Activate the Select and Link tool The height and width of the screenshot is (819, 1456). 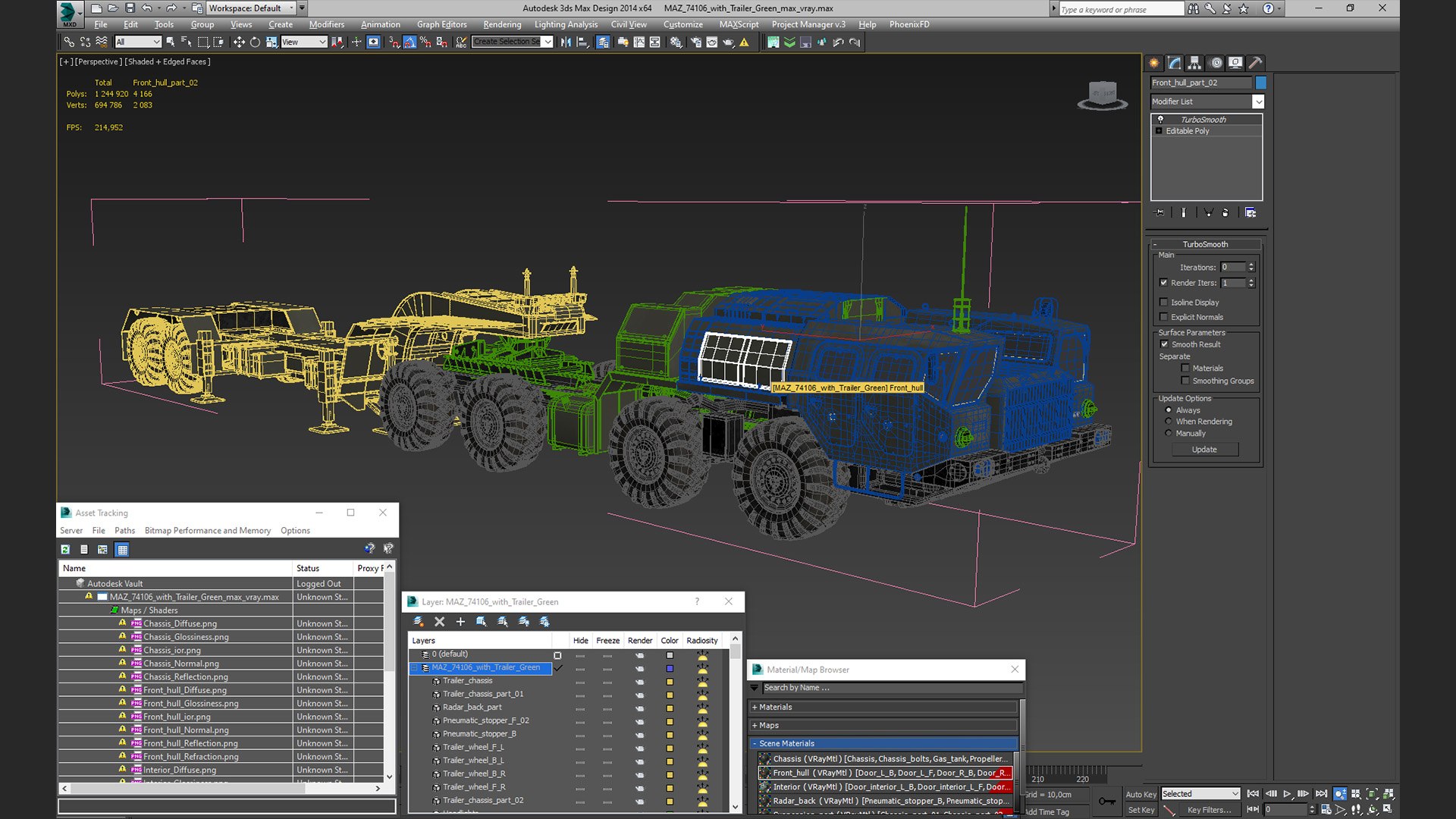[69, 42]
